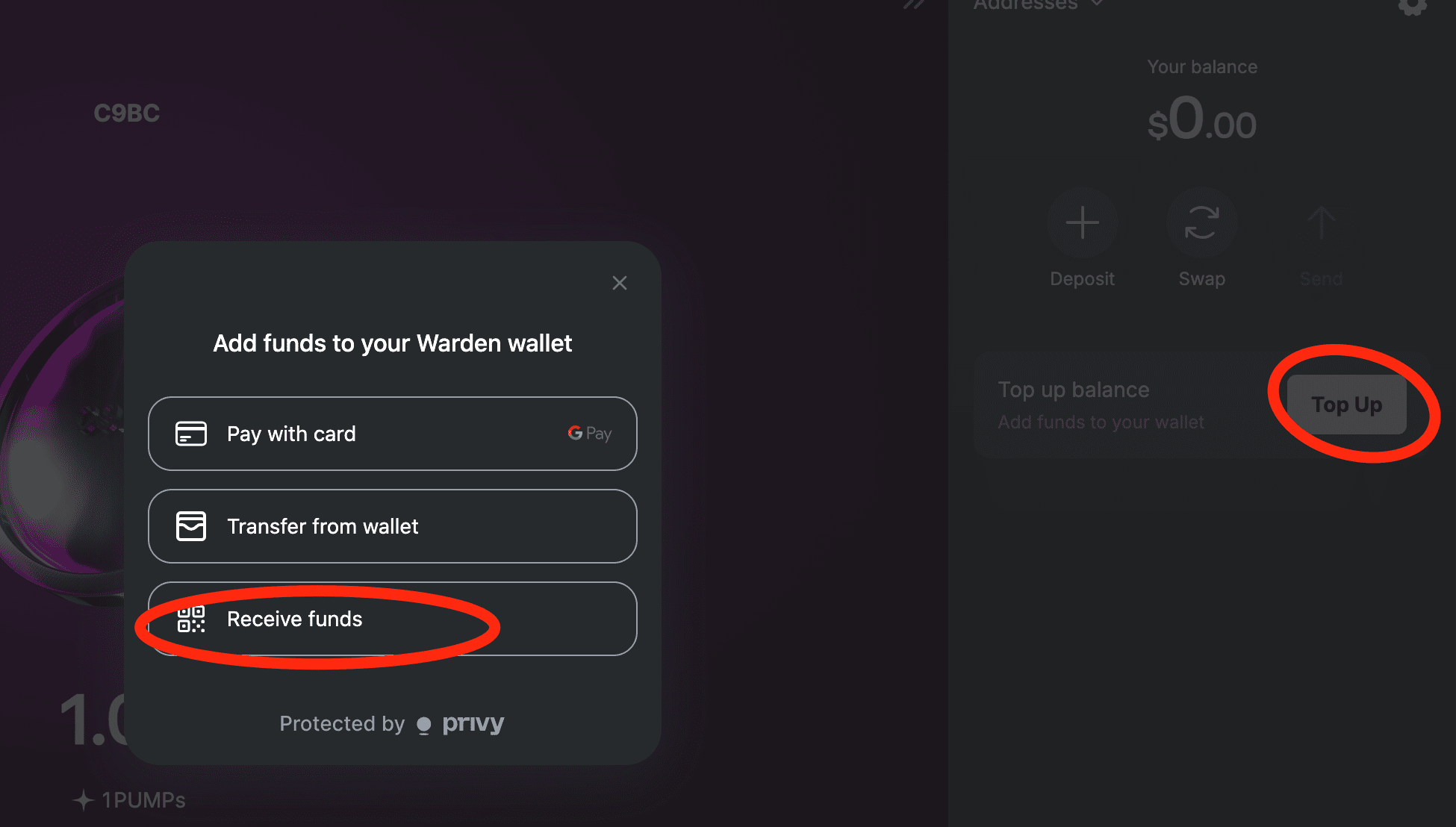Choose Transfer from wallet
The height and width of the screenshot is (827, 1456).
[x=393, y=526]
